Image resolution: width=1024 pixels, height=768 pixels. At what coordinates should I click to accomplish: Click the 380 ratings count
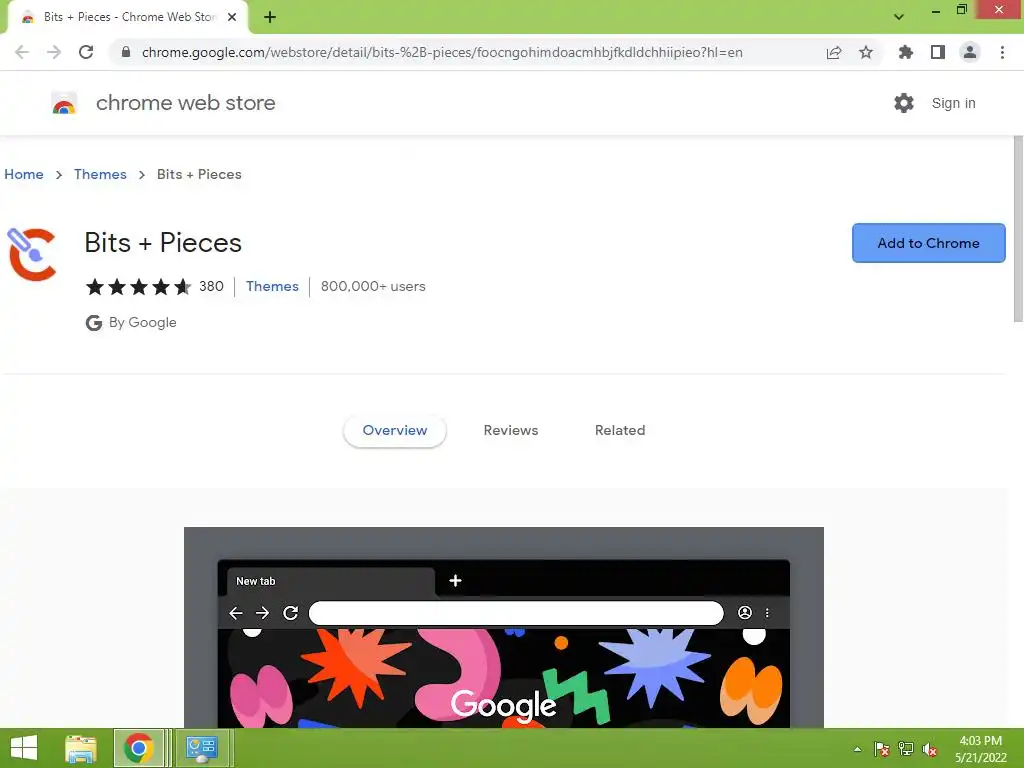tap(211, 287)
